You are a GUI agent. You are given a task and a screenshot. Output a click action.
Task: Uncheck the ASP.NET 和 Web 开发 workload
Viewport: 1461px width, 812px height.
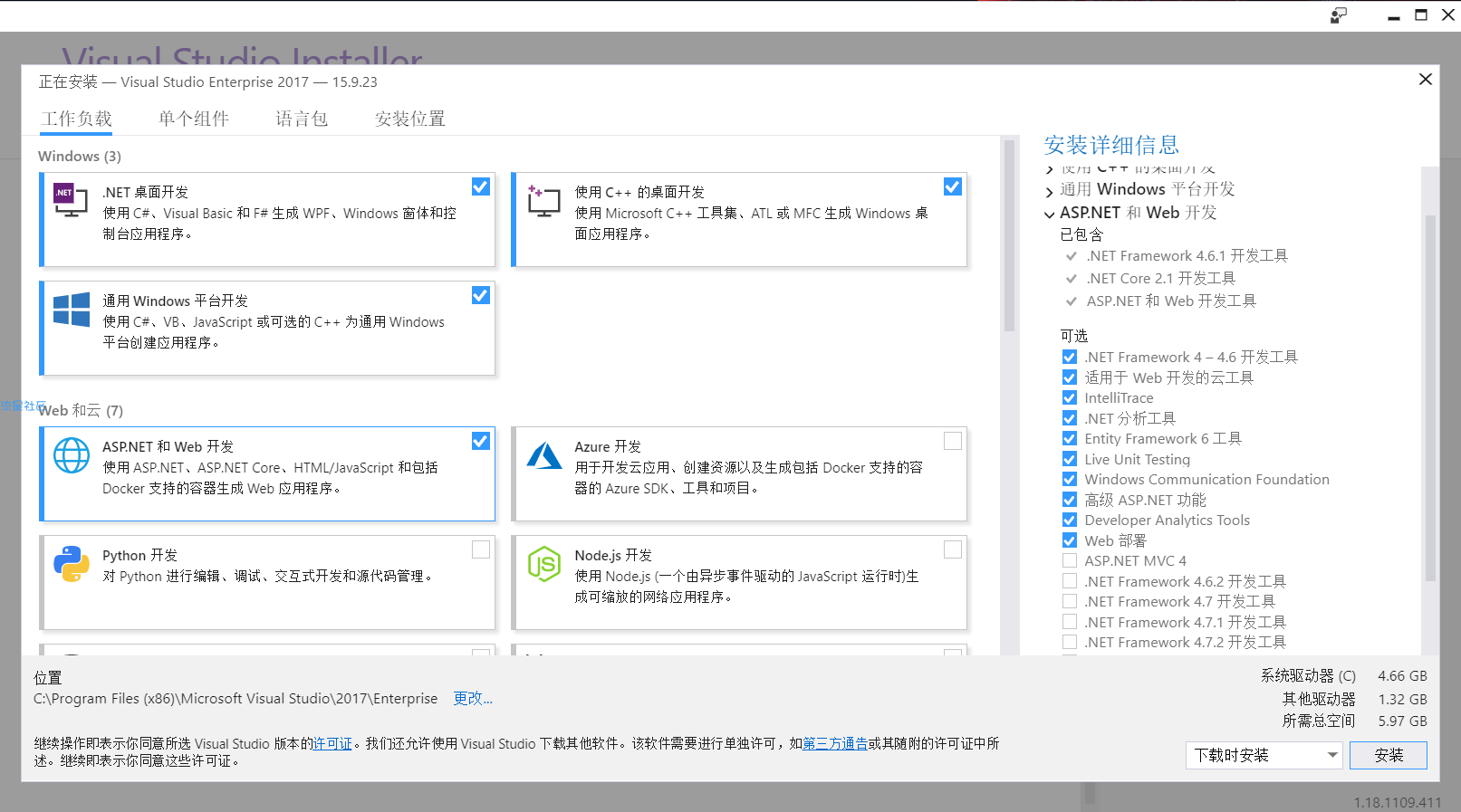[481, 441]
